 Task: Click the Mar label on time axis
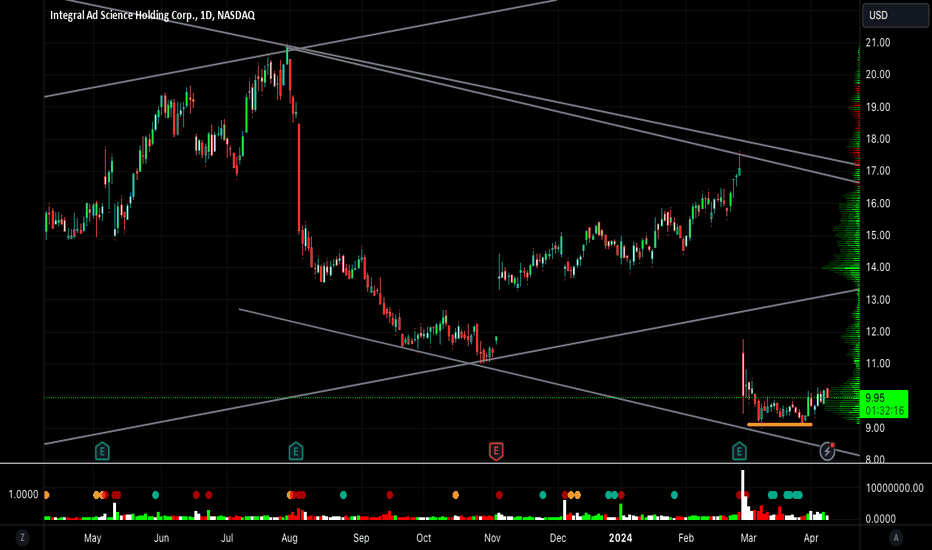tap(748, 538)
